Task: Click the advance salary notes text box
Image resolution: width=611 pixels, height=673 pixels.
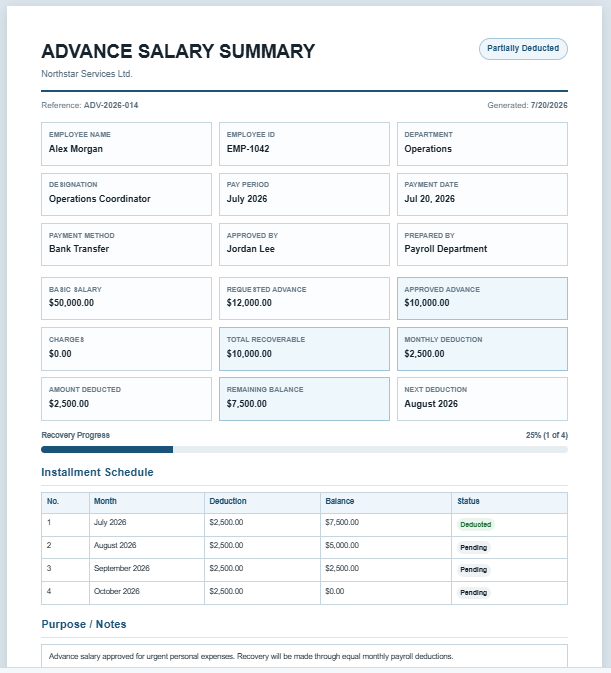Action: click(304, 656)
